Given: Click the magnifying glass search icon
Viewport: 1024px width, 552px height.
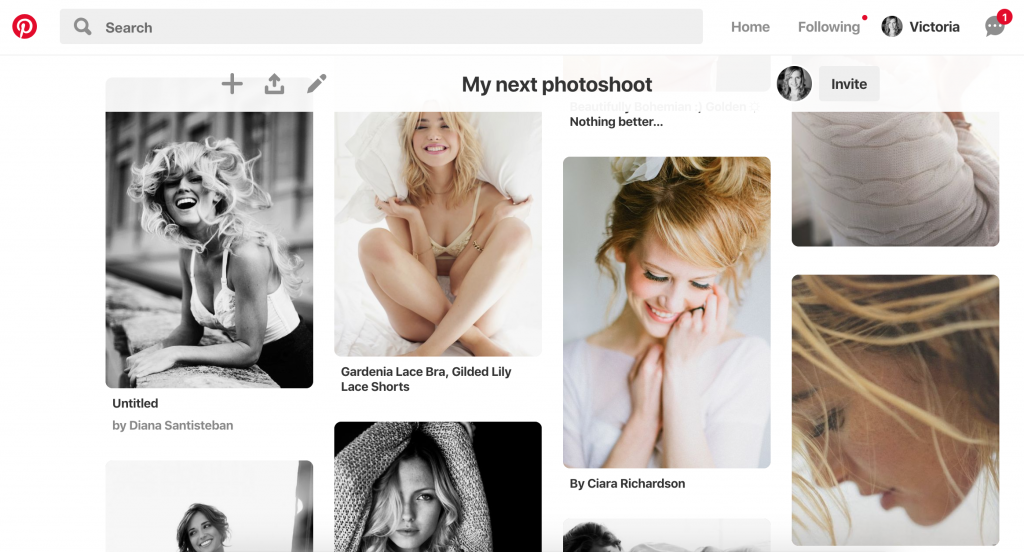Looking at the screenshot, I should click(x=83, y=27).
